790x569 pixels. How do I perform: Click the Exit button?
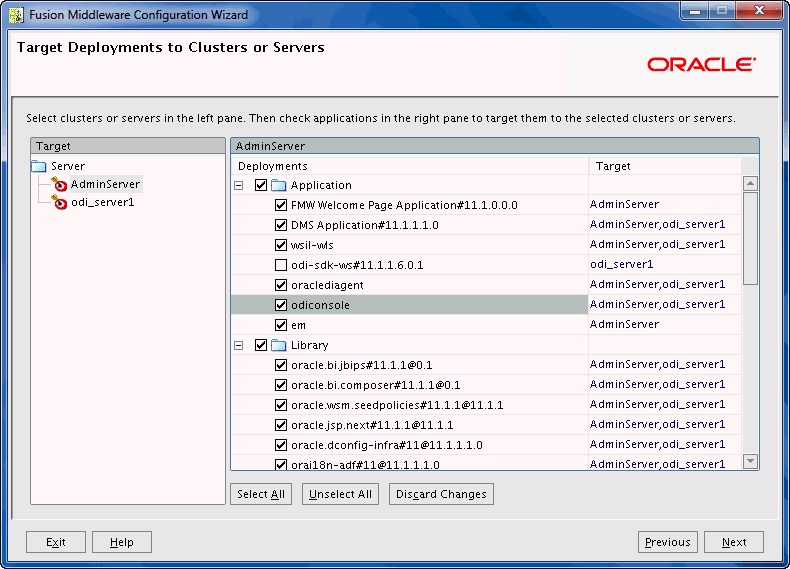tap(56, 542)
